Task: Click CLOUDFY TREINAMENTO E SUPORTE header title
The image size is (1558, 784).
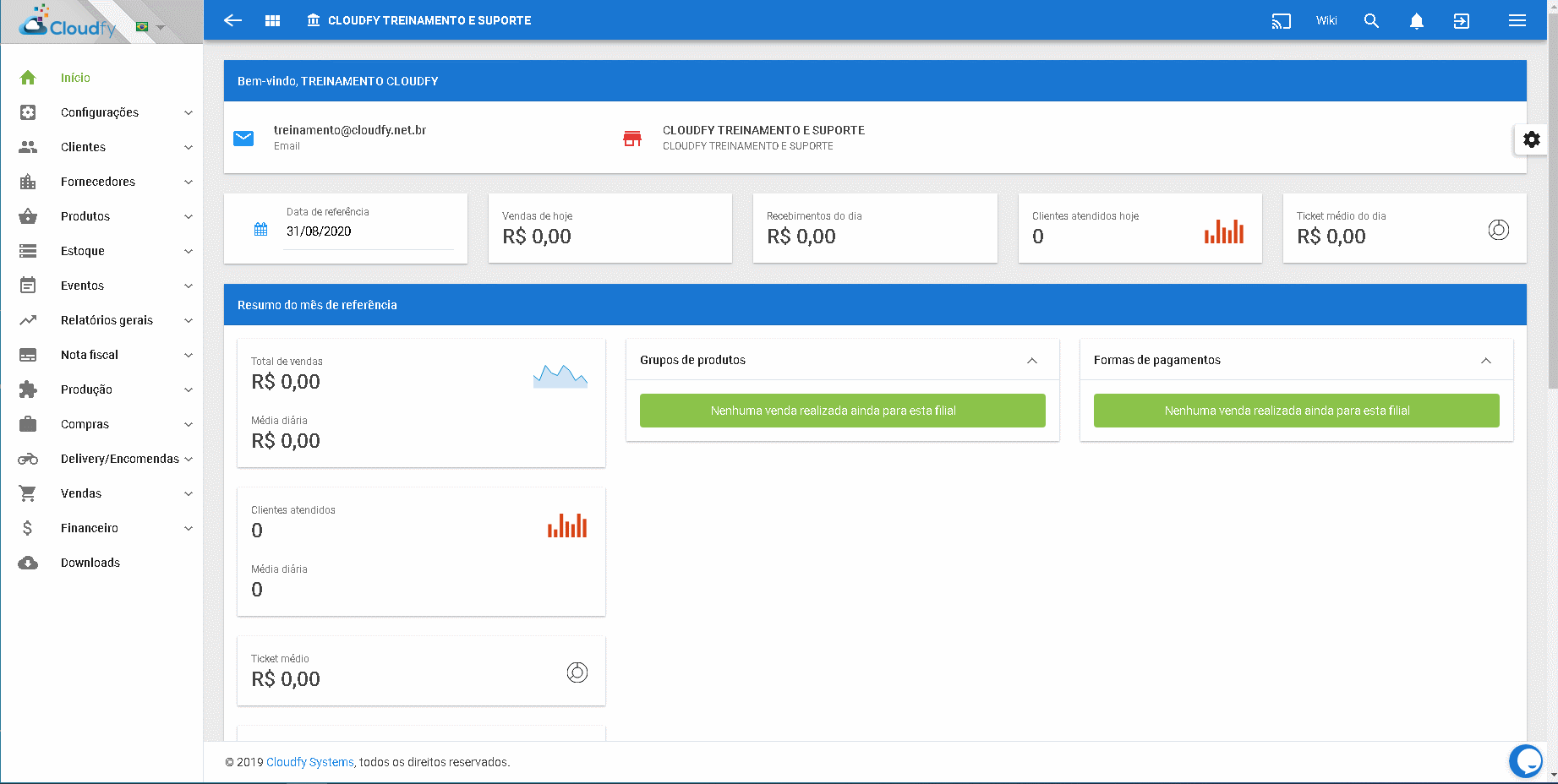Action: (429, 20)
